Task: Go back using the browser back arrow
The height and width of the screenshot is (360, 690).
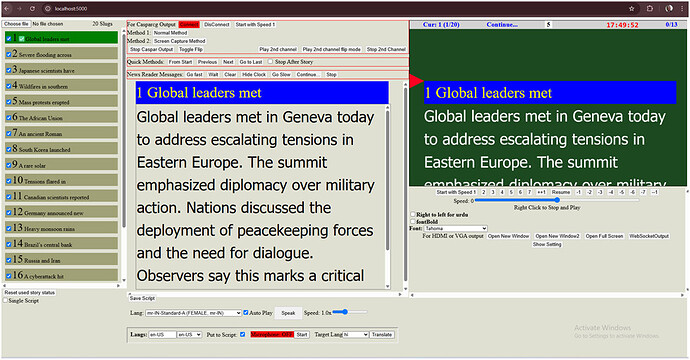Action: point(7,8)
